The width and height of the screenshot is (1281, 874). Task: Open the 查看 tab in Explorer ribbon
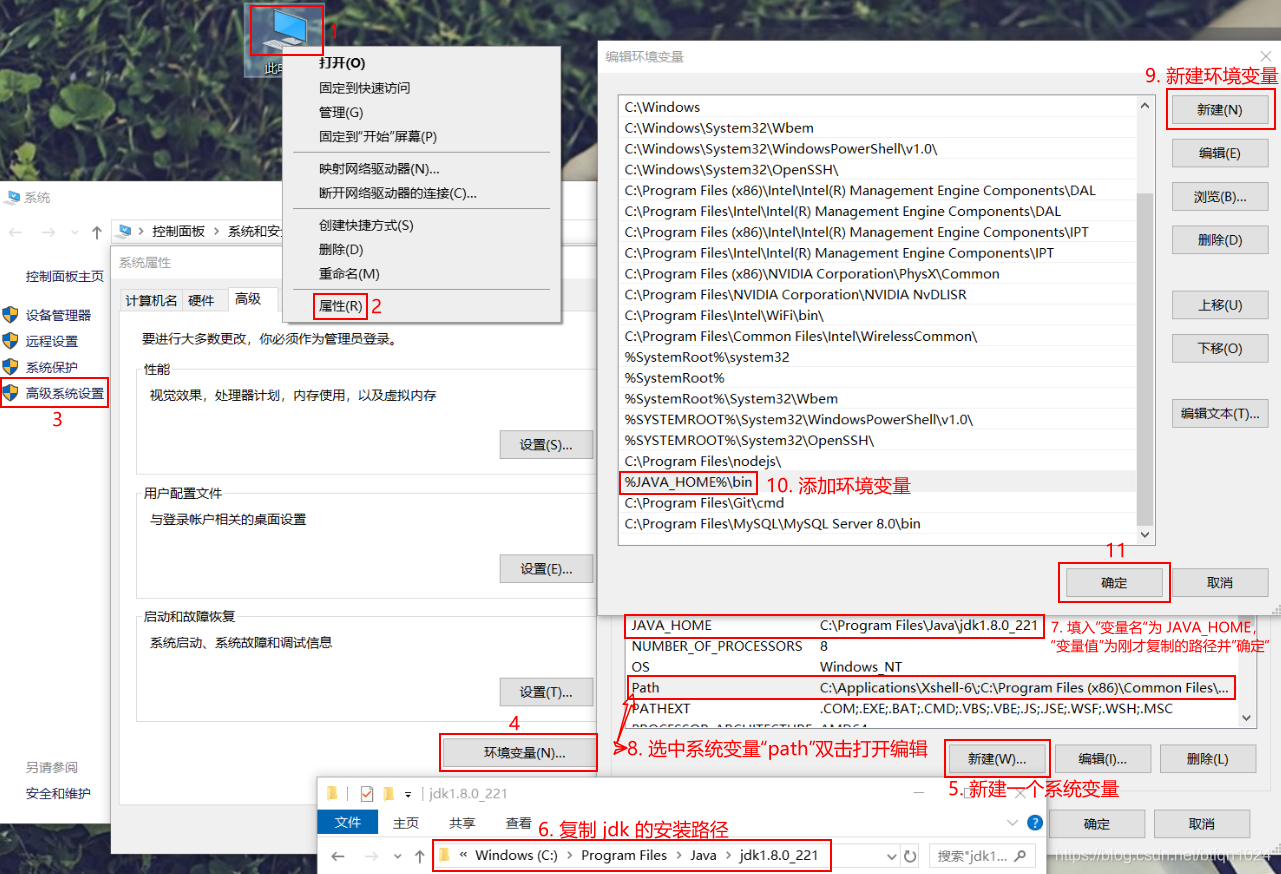(519, 823)
